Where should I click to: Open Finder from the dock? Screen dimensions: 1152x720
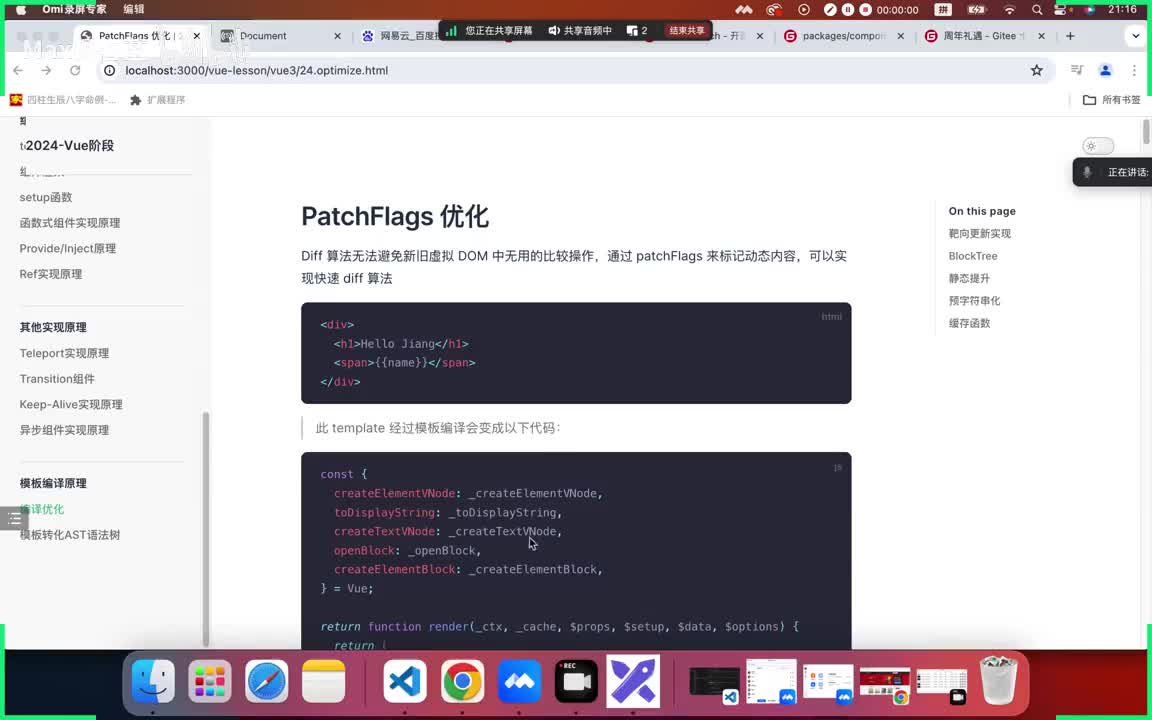pyautogui.click(x=153, y=681)
